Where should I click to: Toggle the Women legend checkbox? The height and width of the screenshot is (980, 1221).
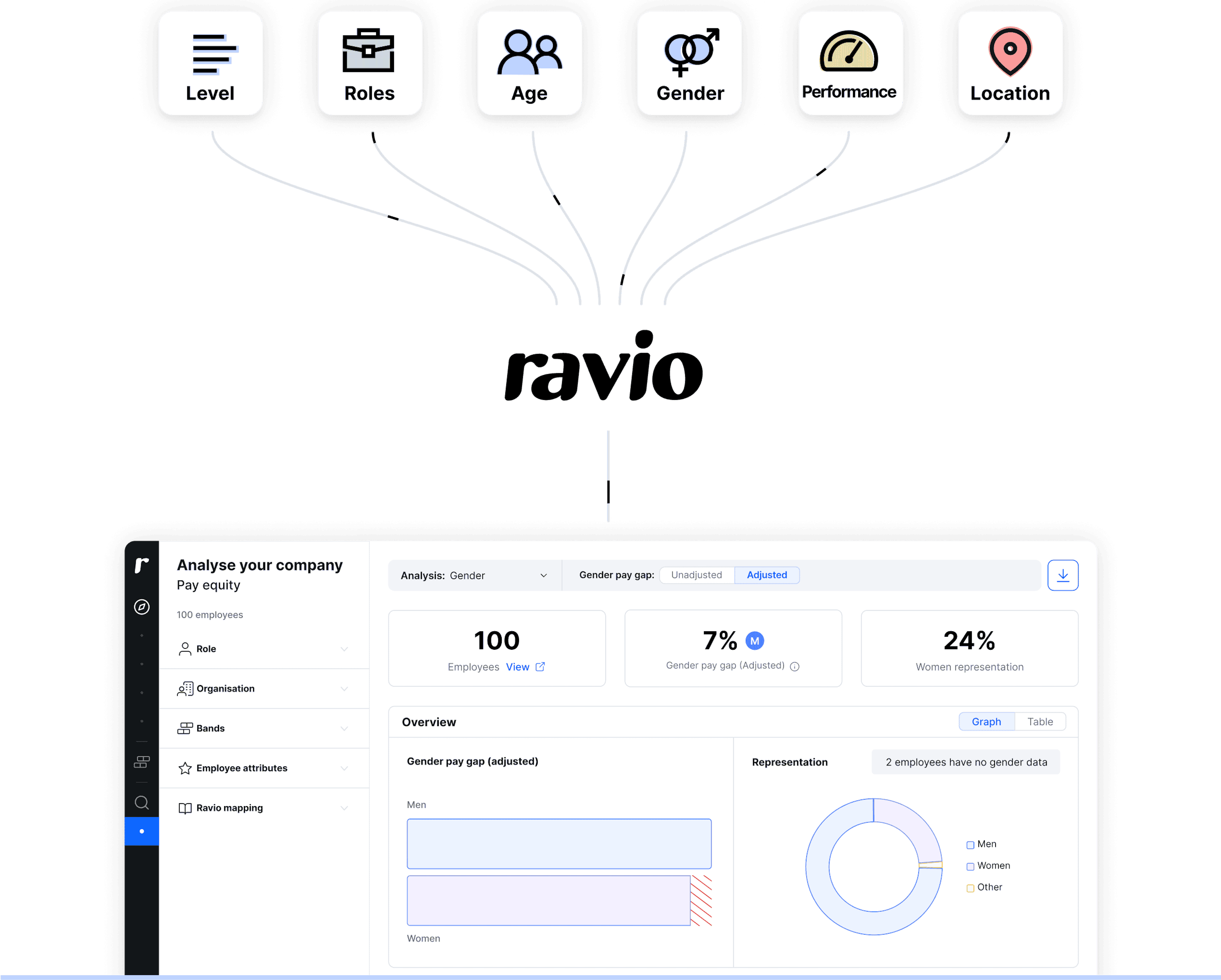click(x=970, y=866)
